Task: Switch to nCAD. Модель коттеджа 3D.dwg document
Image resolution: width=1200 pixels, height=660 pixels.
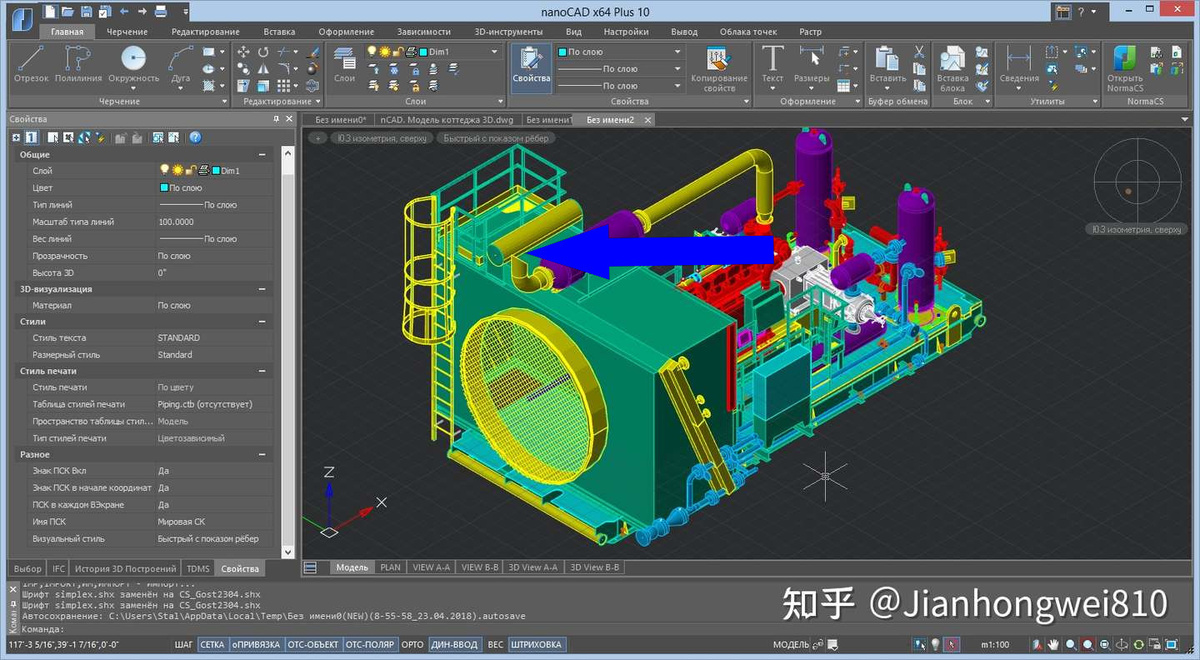Action: point(447,120)
